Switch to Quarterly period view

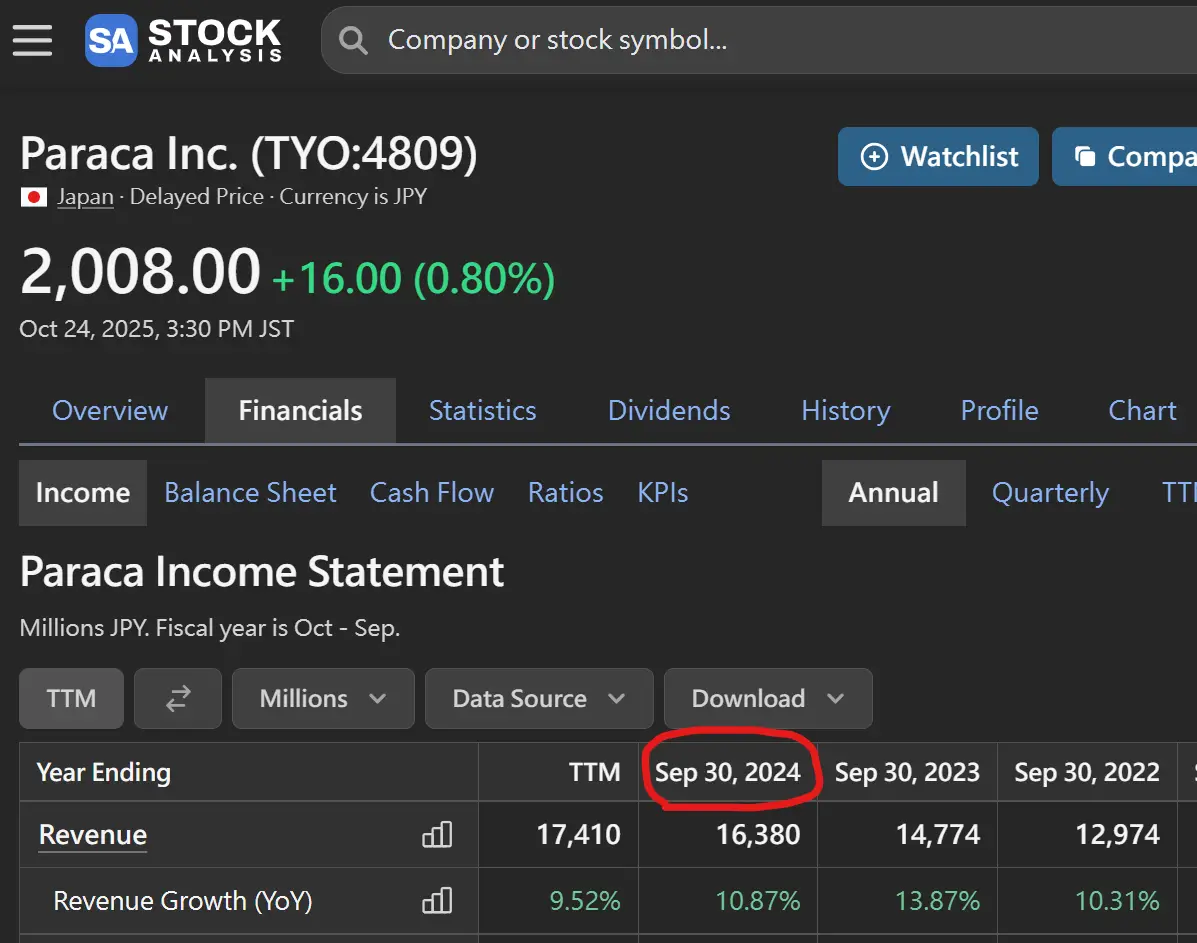(x=1050, y=493)
